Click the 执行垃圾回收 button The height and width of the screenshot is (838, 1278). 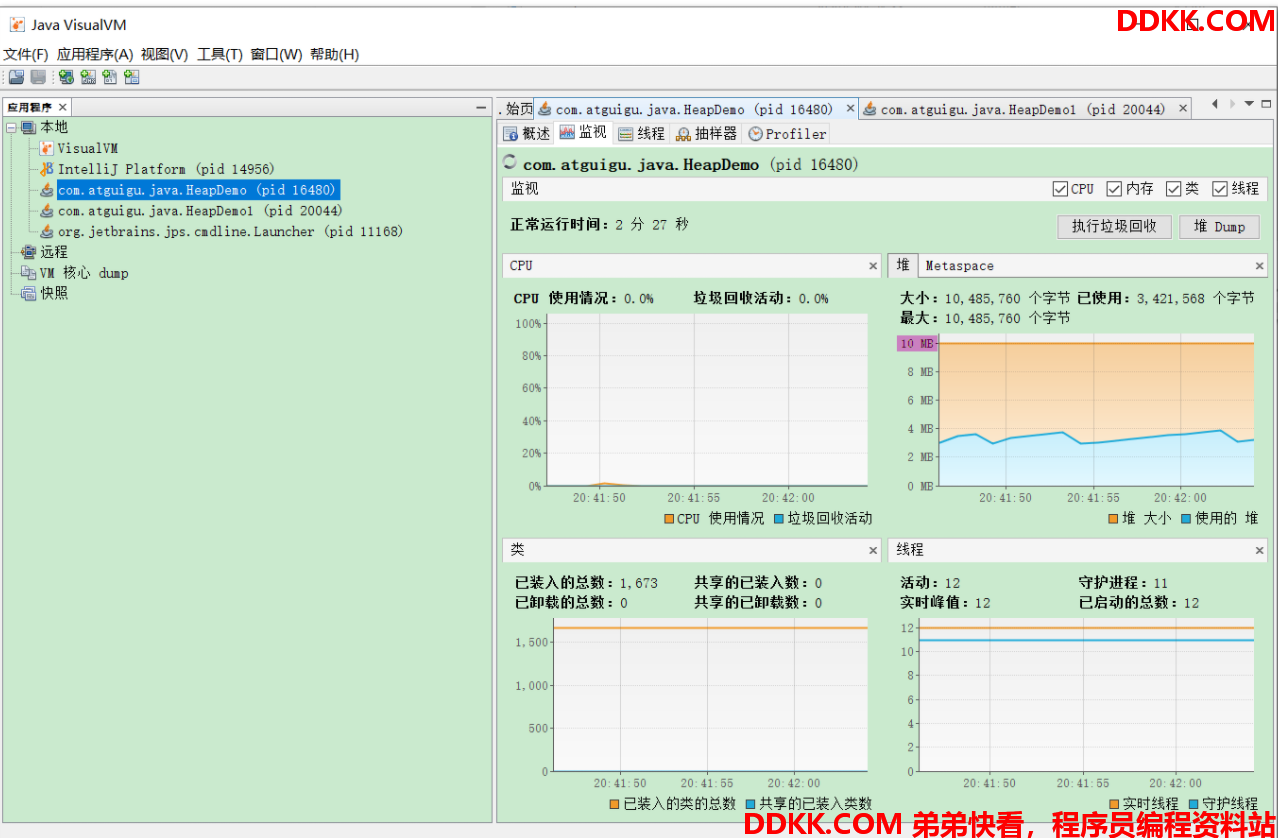coord(1114,227)
